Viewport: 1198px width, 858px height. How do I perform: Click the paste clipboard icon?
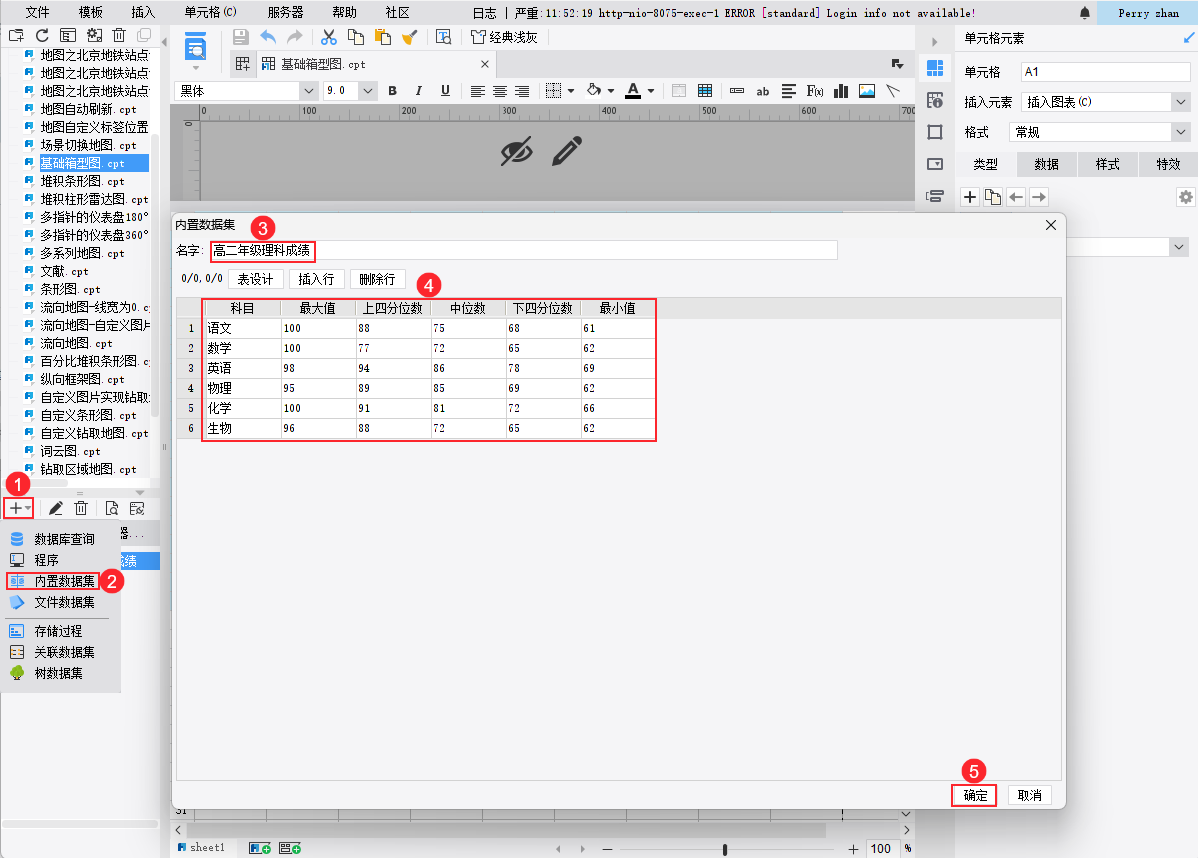tap(383, 37)
